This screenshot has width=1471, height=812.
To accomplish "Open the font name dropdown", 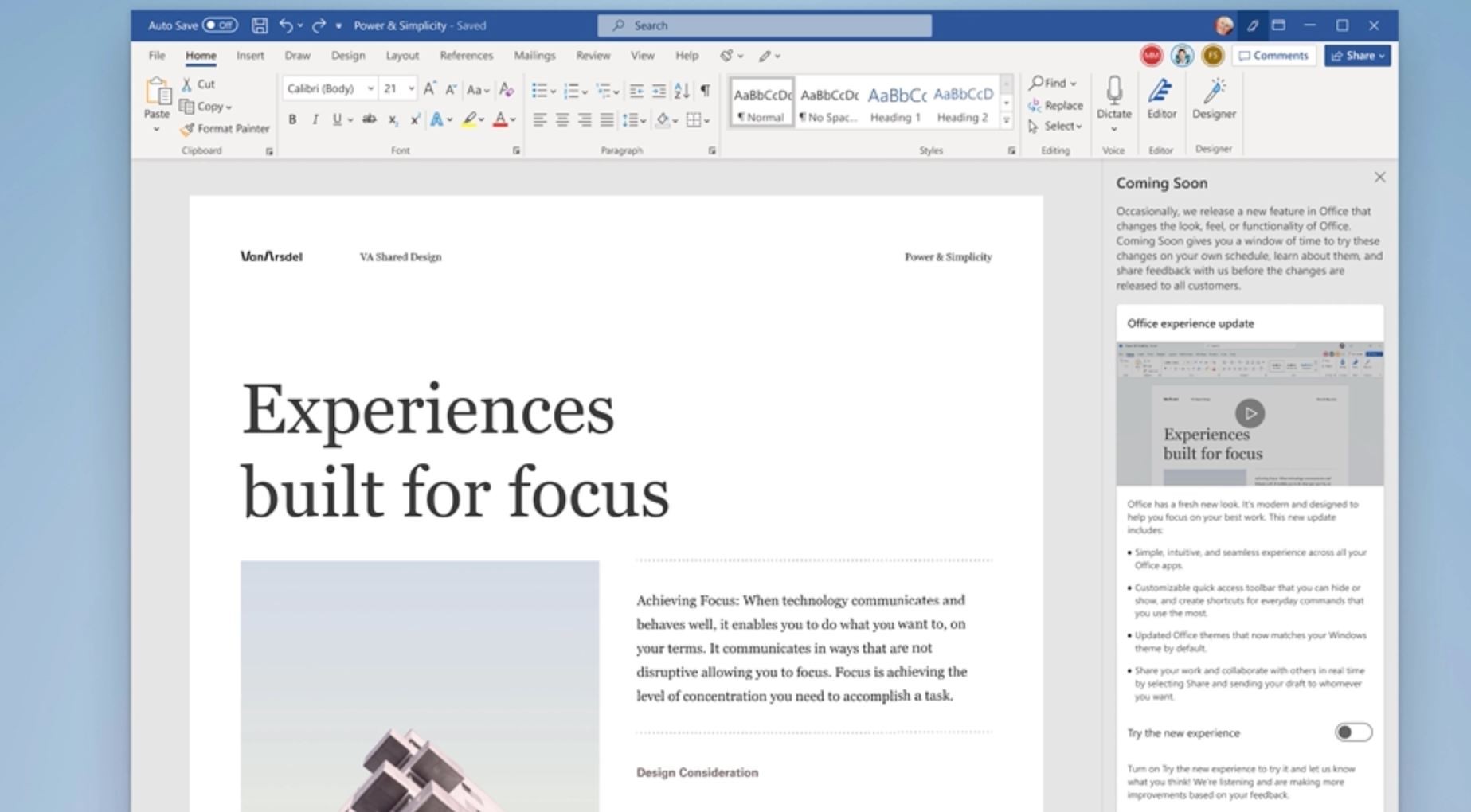I will click(370, 88).
